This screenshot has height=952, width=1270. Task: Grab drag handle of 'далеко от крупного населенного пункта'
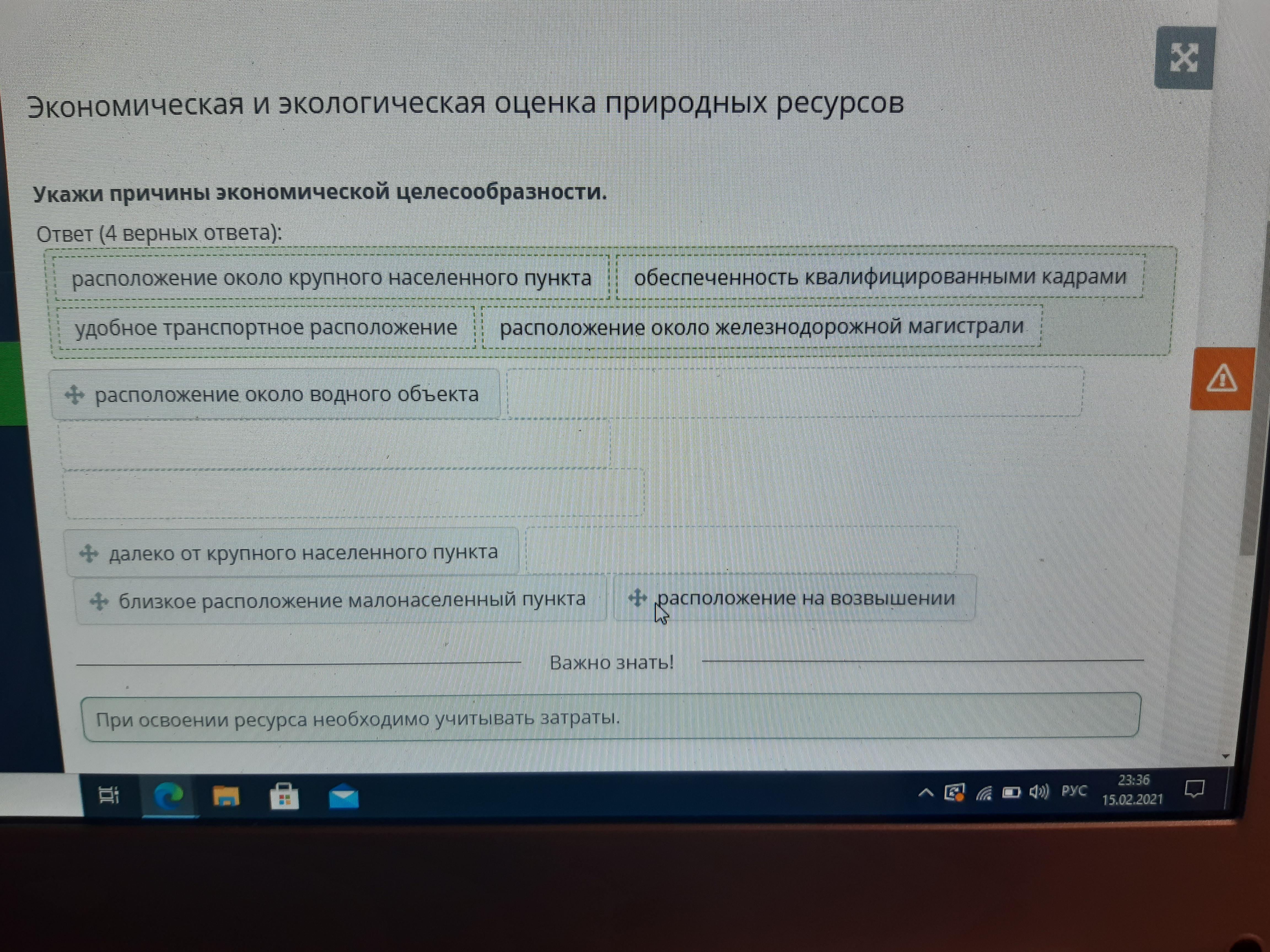pos(88,553)
